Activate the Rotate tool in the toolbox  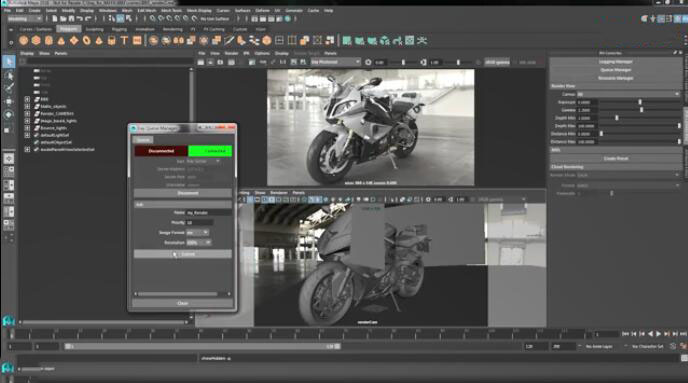tap(8, 115)
